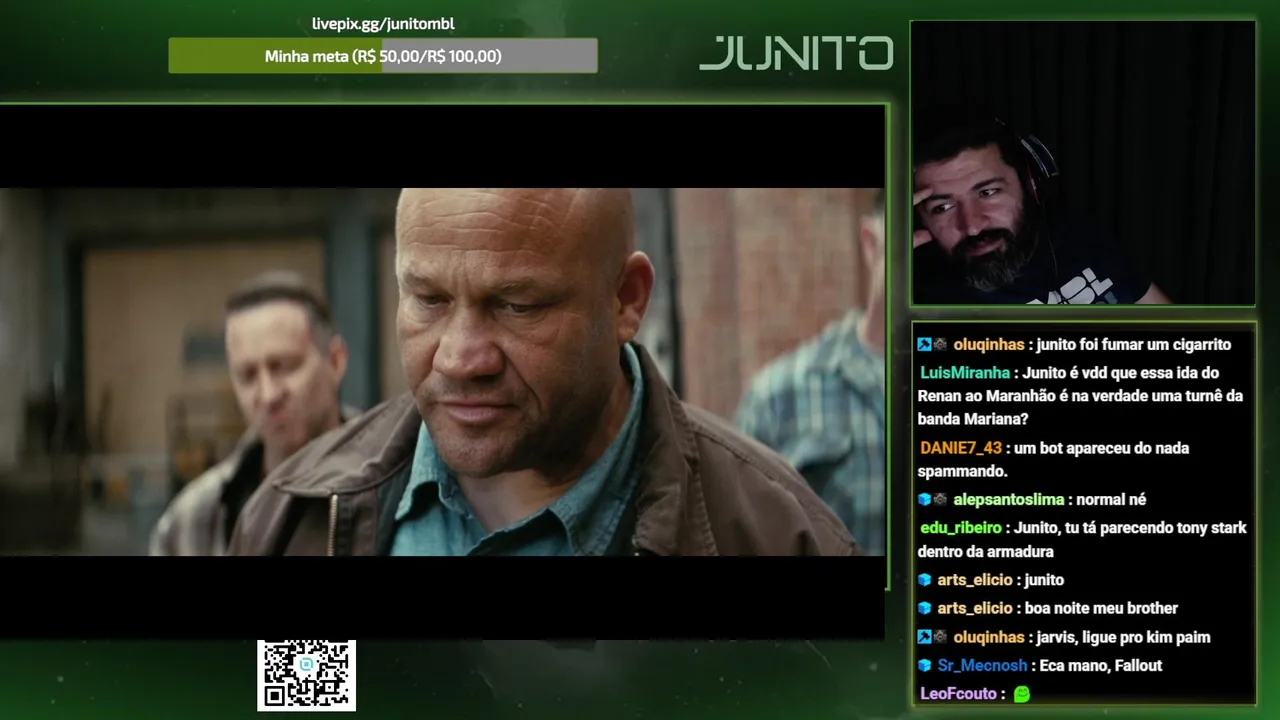Click the 'tony stark dentro da armadura' message
The image size is (1280, 720).
pyautogui.click(x=1082, y=539)
